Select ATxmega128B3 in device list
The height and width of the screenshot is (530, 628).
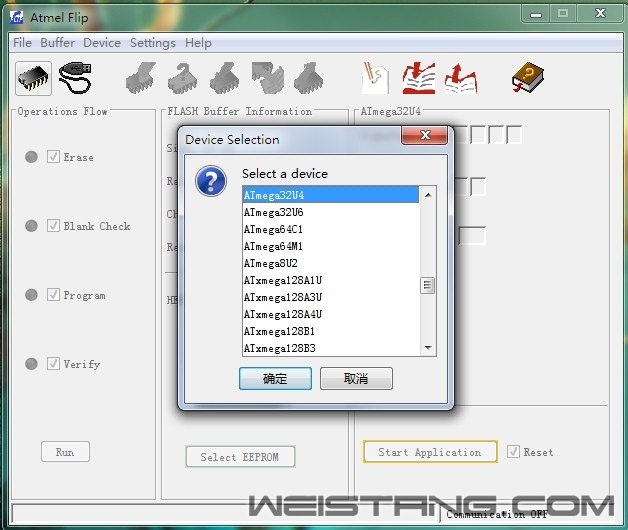click(331, 348)
